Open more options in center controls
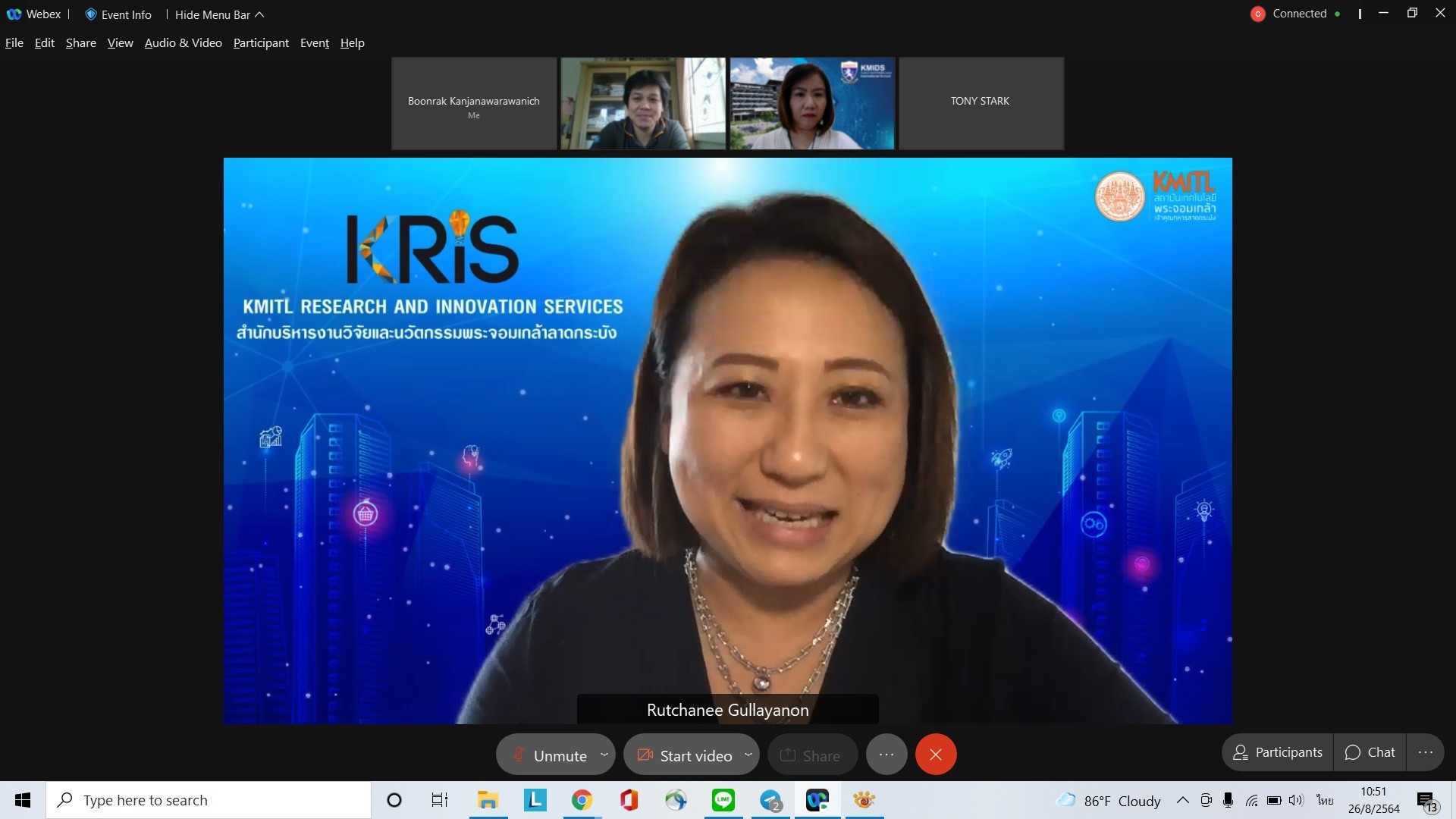Image resolution: width=1456 pixels, height=819 pixels. [886, 755]
